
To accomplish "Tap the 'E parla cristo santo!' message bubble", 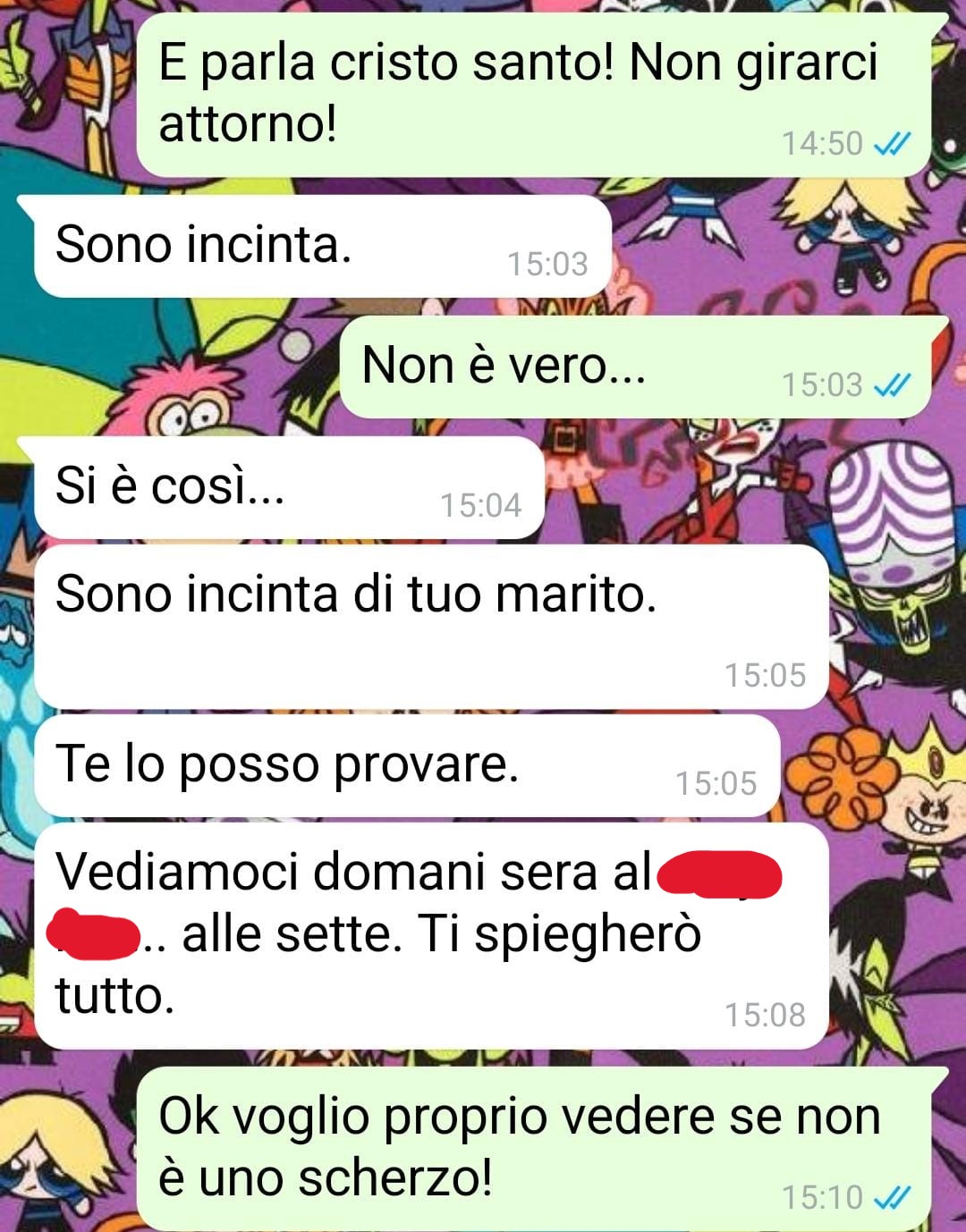I will pos(534,94).
